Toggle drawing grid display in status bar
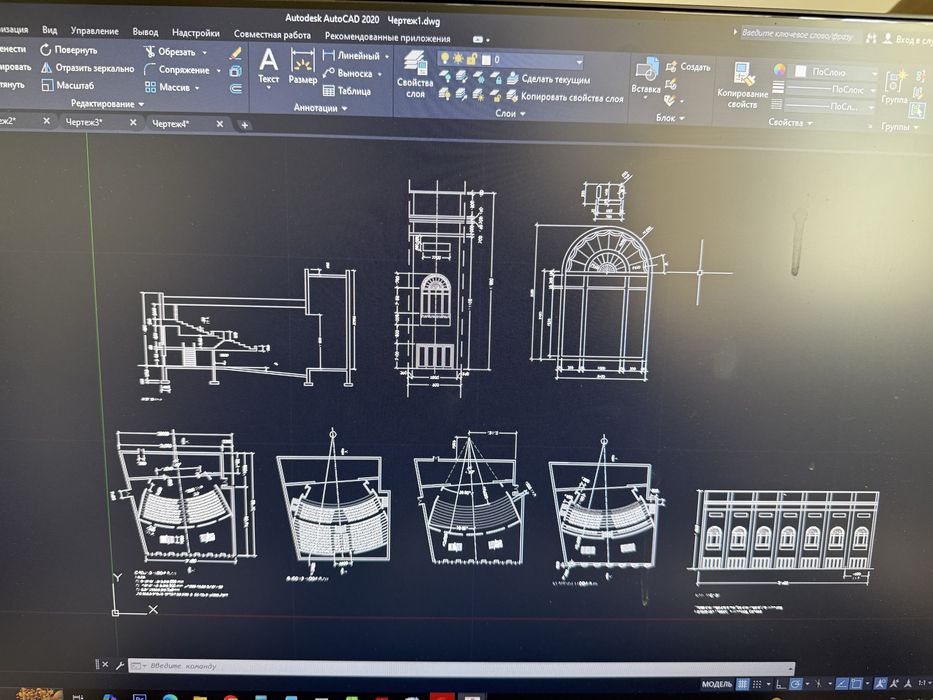Screen dimensions: 933x700 [x=742, y=684]
